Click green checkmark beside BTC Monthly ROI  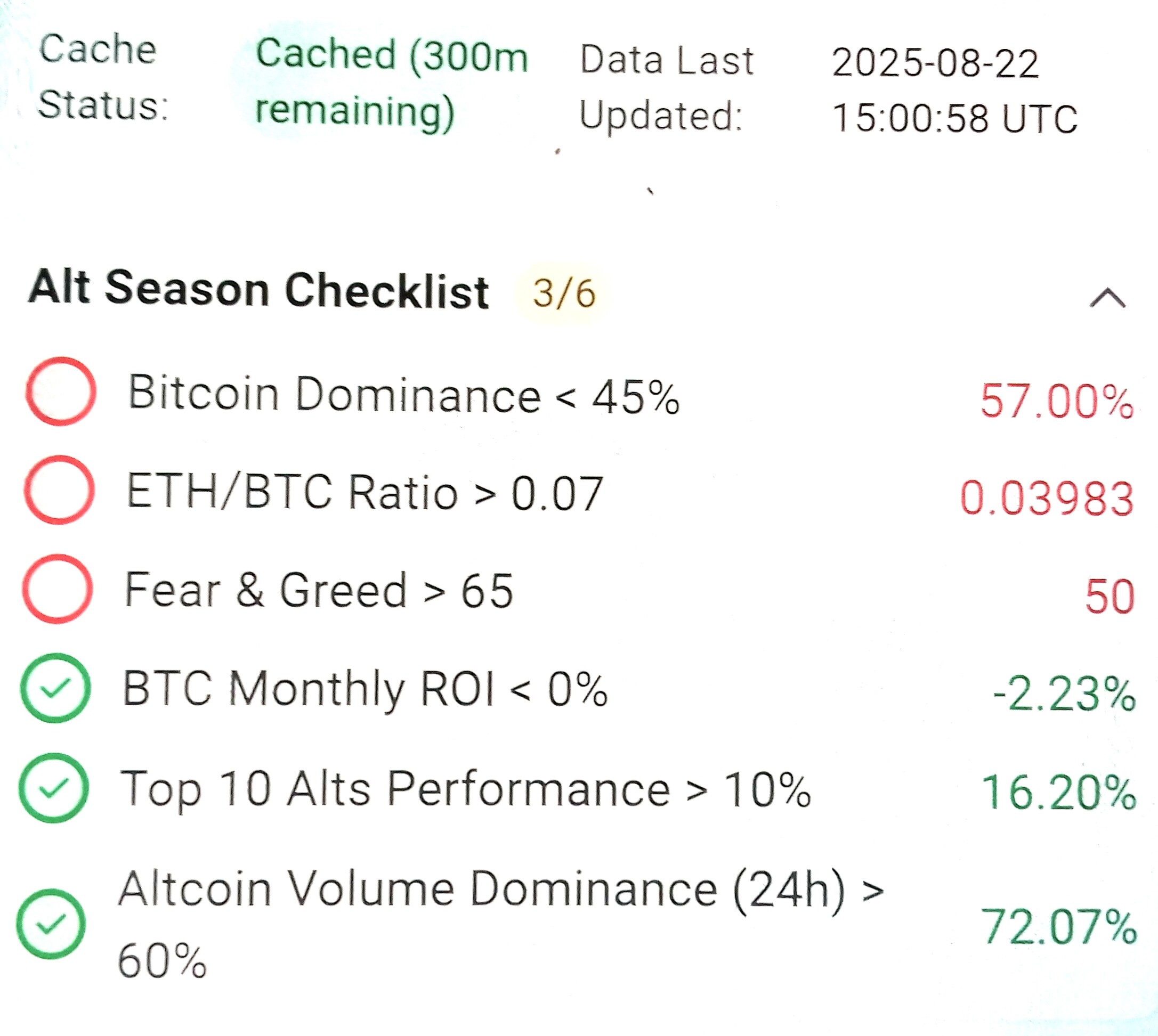(55, 688)
